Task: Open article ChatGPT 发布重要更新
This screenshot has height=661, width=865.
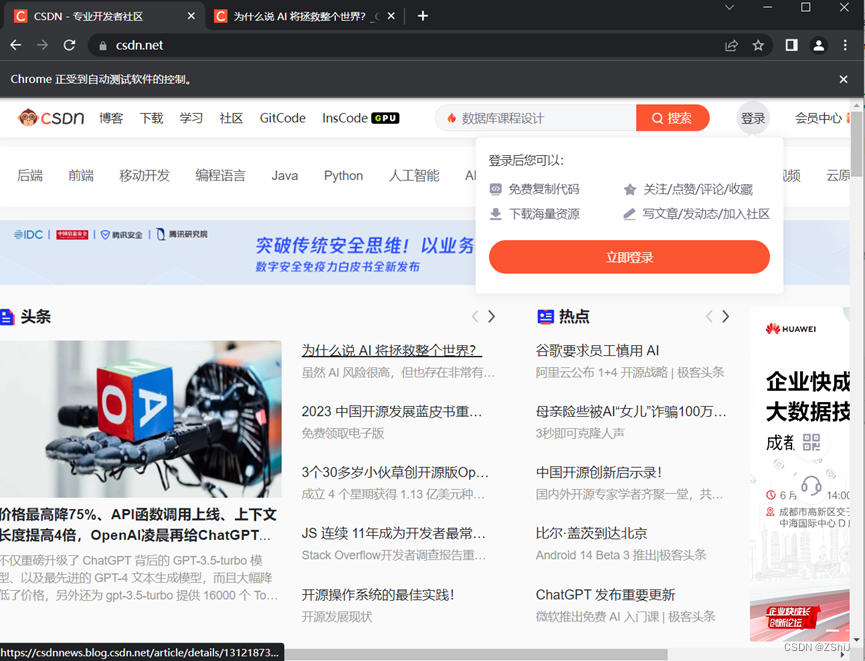Action: tap(605, 595)
